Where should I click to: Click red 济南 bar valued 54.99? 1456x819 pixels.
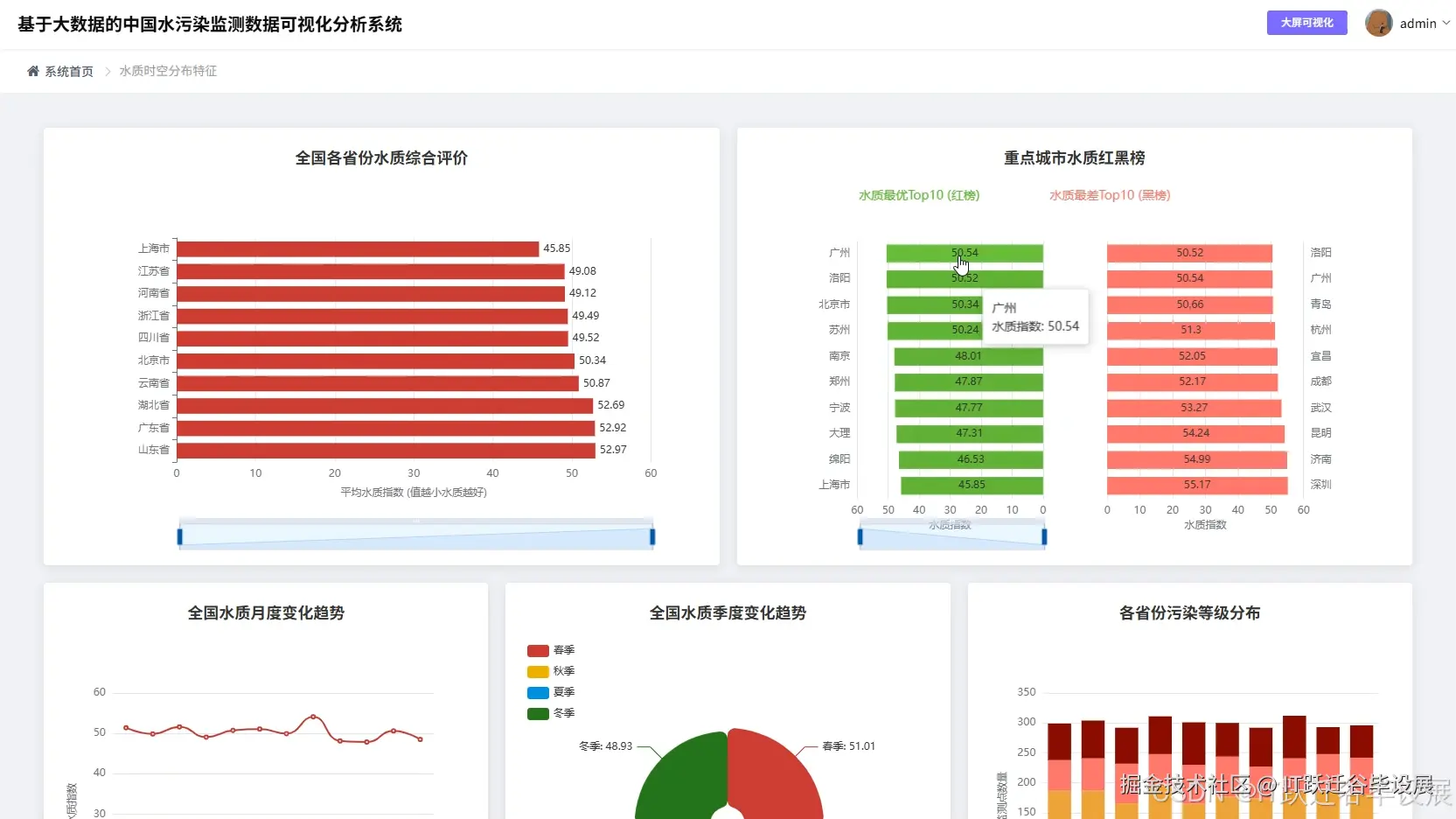tap(1197, 459)
